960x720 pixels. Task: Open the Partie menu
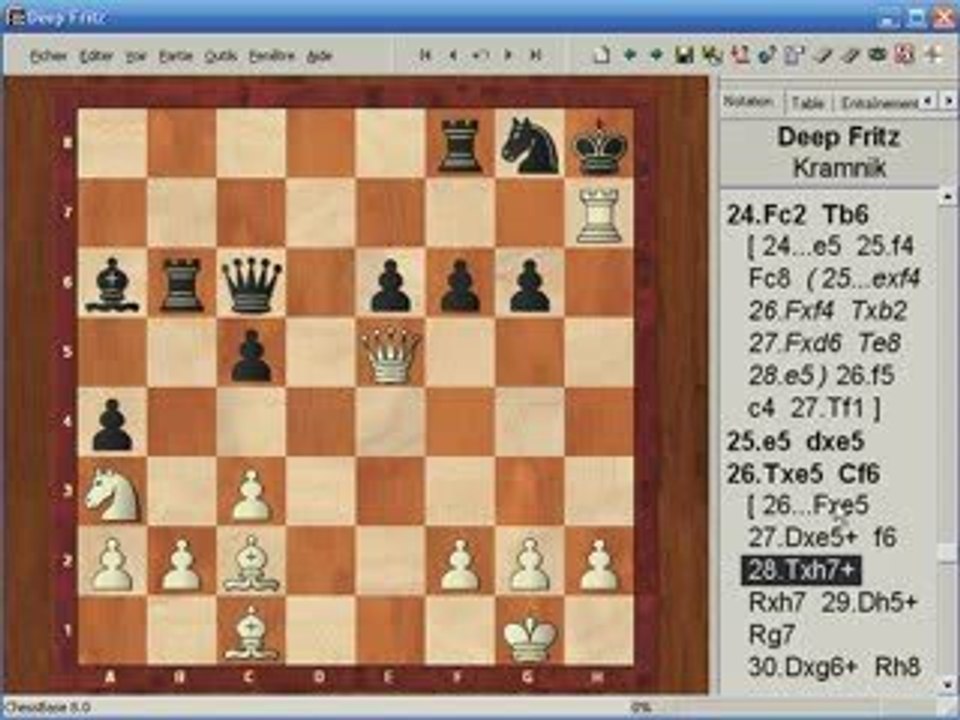click(176, 56)
